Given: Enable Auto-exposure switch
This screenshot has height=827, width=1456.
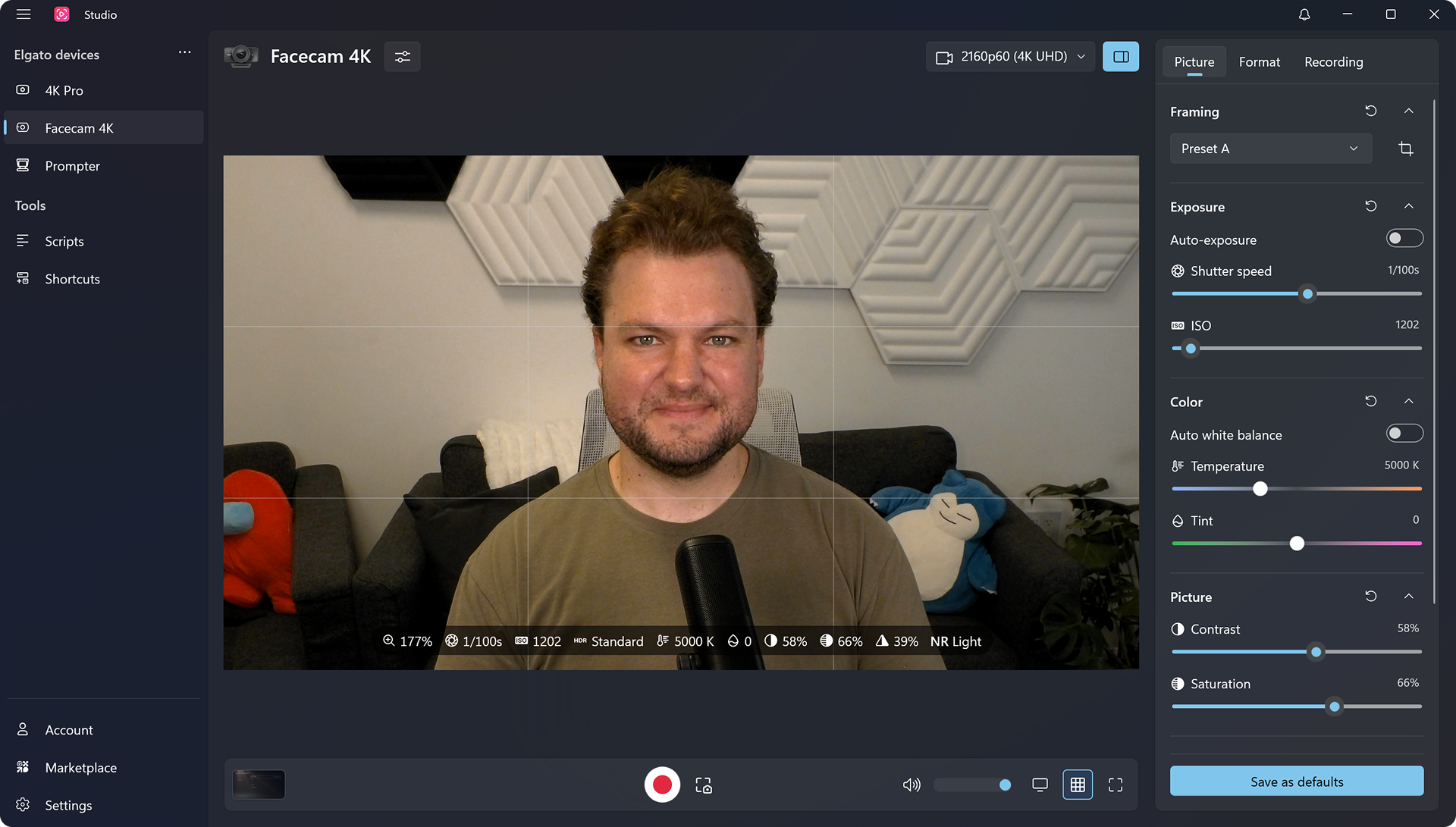Looking at the screenshot, I should coord(1404,239).
